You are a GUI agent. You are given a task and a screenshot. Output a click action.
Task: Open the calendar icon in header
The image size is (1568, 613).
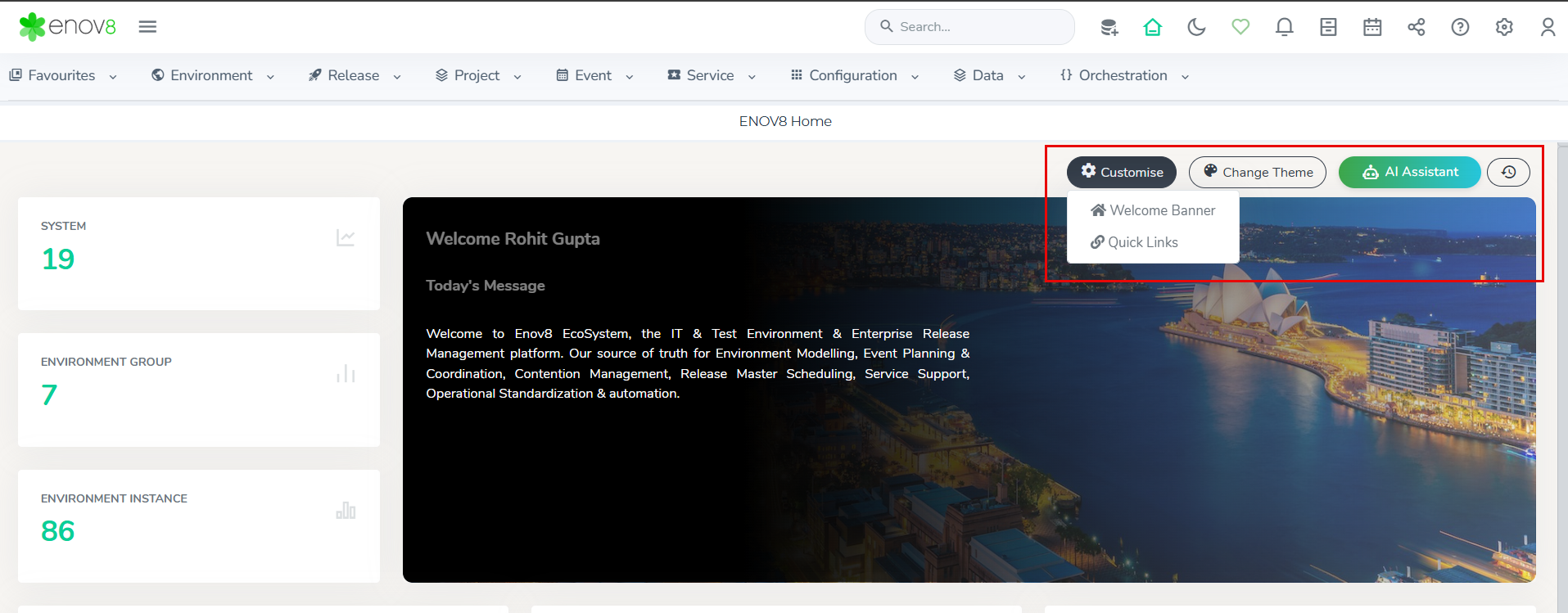point(1372,27)
